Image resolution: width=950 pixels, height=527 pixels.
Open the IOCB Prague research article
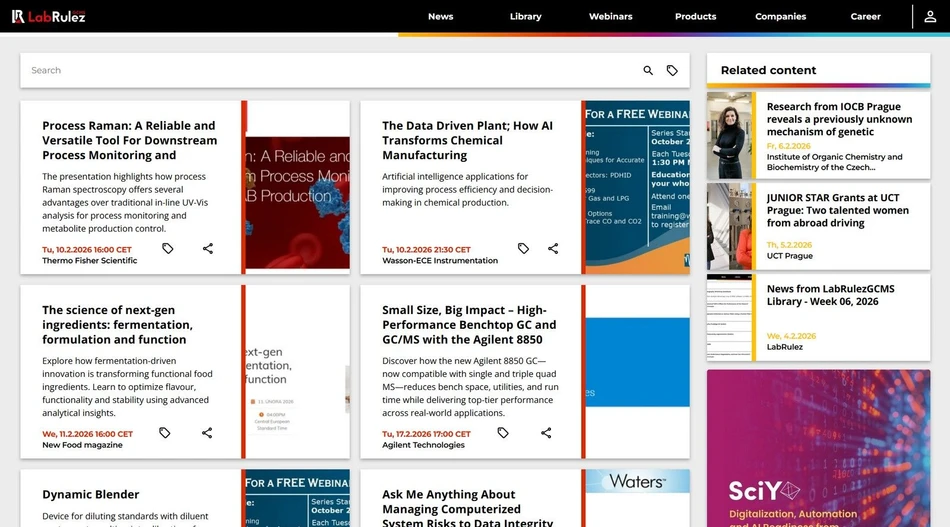(x=838, y=119)
